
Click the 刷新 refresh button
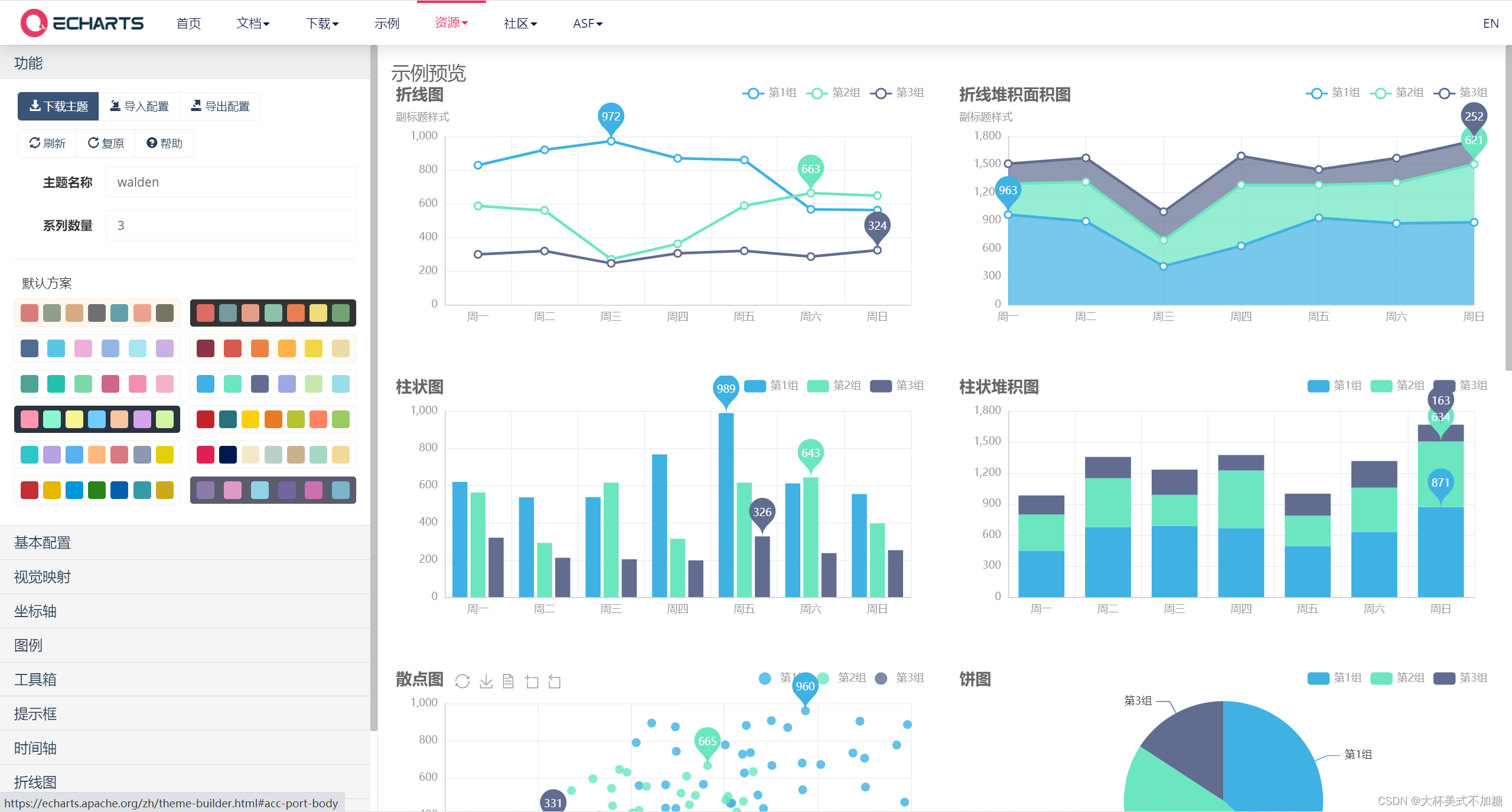47,144
